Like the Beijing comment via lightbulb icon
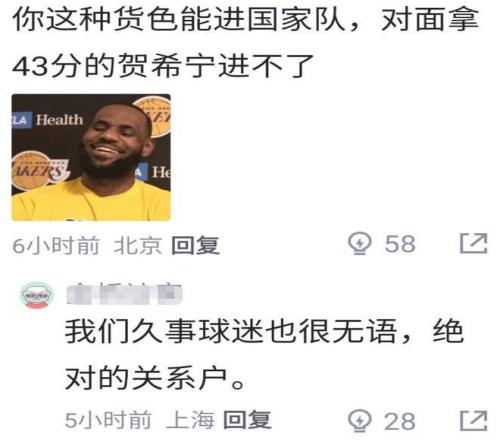 click(360, 243)
